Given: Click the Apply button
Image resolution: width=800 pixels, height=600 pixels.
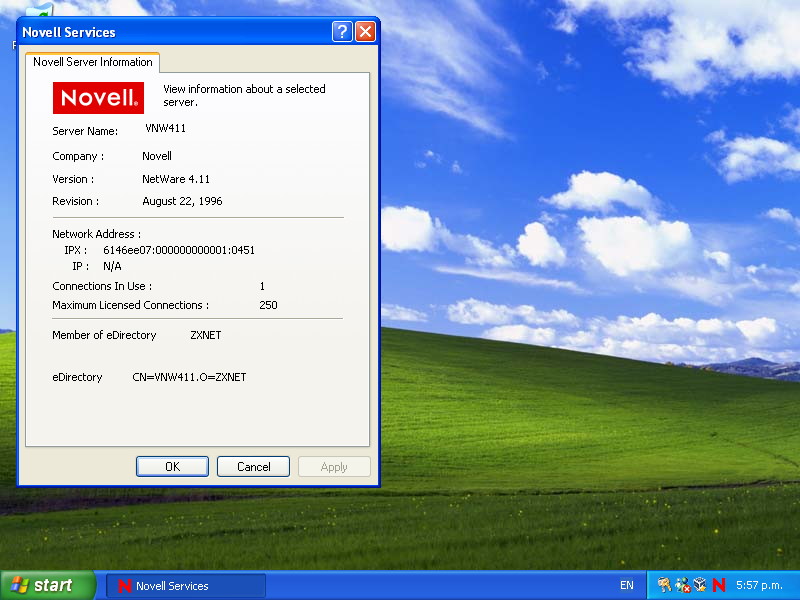Looking at the screenshot, I should 334,466.
